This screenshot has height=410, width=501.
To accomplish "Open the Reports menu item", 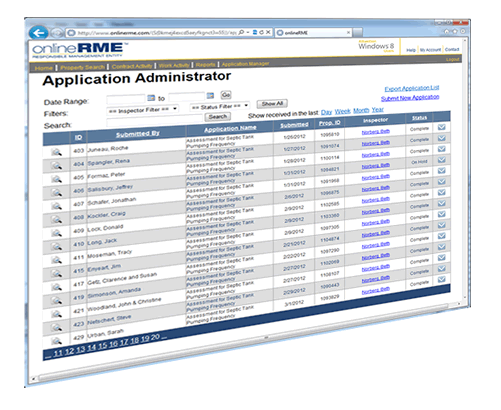I will pyautogui.click(x=205, y=64).
